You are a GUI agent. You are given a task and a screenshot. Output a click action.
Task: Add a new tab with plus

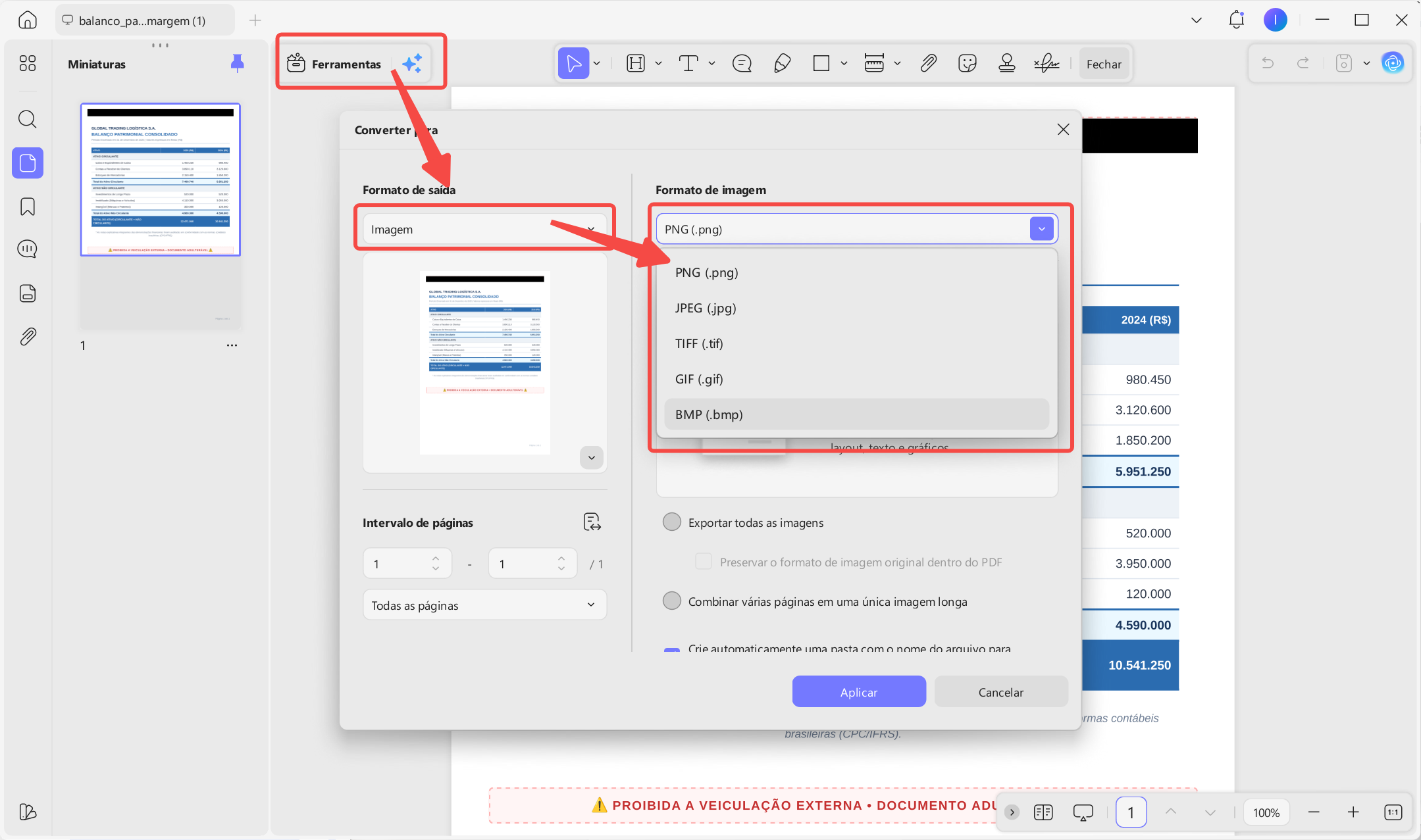(x=255, y=20)
